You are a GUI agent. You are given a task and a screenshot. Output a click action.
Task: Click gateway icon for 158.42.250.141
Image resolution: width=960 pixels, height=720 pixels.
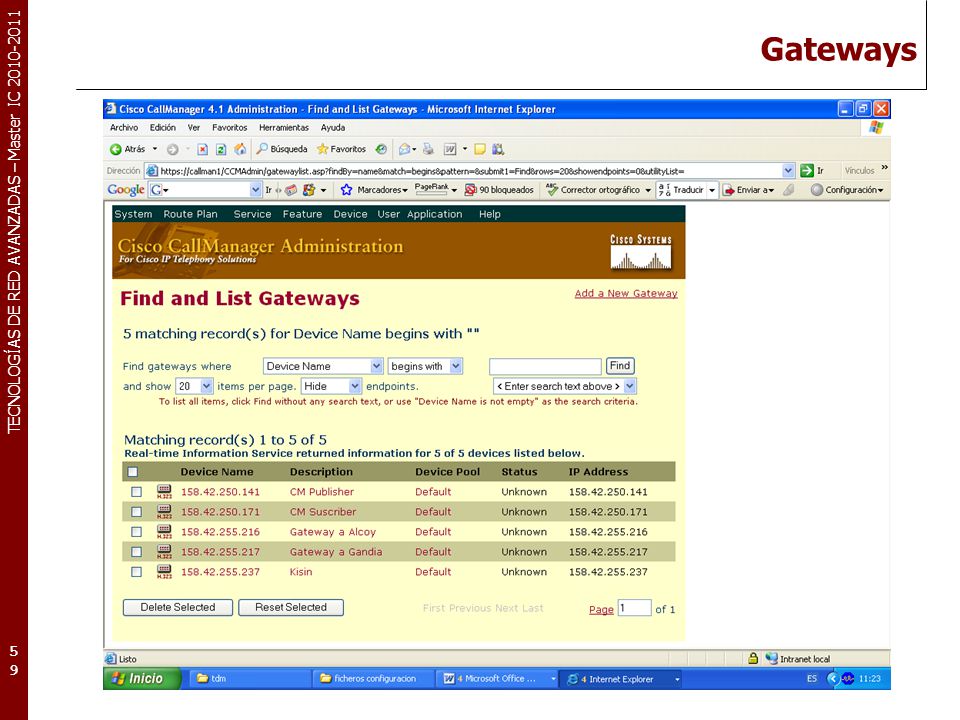[164, 492]
